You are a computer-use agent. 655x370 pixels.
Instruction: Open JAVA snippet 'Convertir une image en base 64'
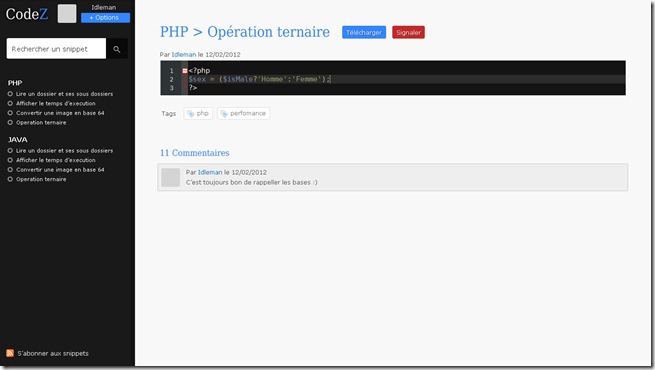[60, 170]
